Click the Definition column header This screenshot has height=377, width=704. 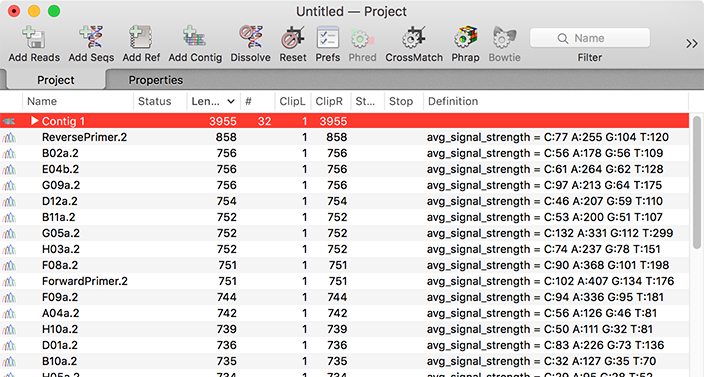click(x=556, y=101)
